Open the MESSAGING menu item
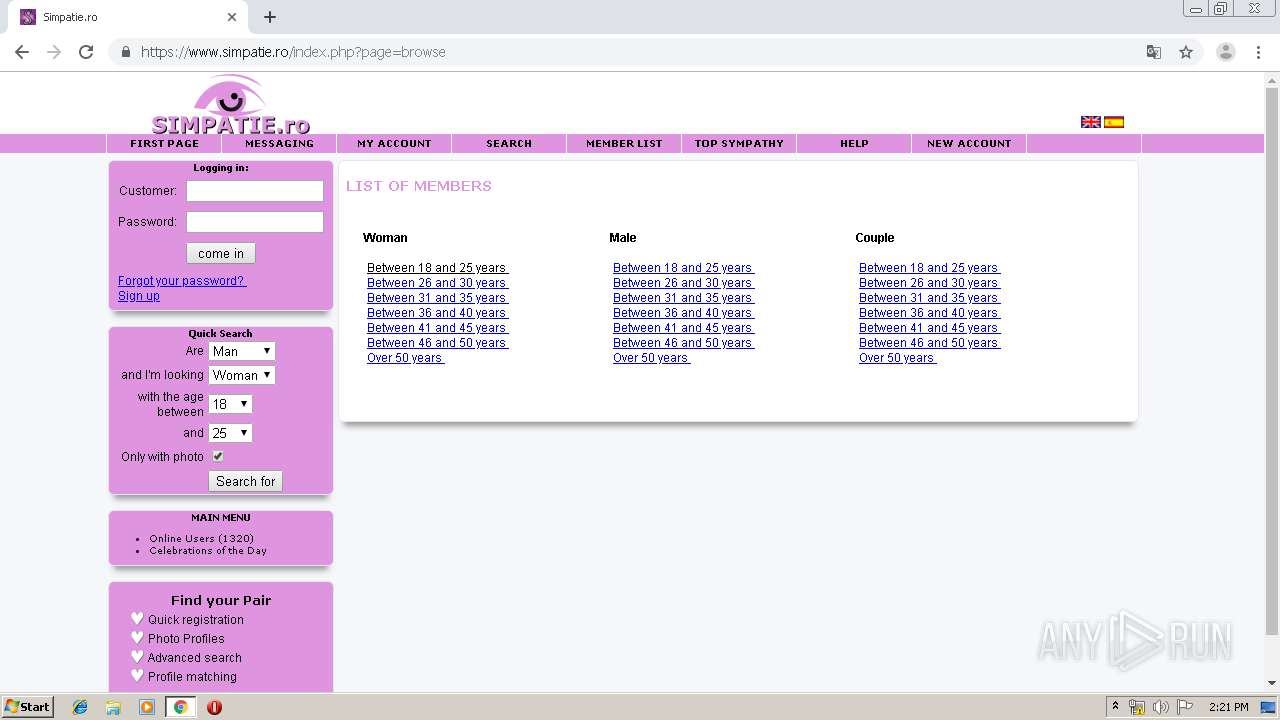1280x720 pixels. [279, 143]
